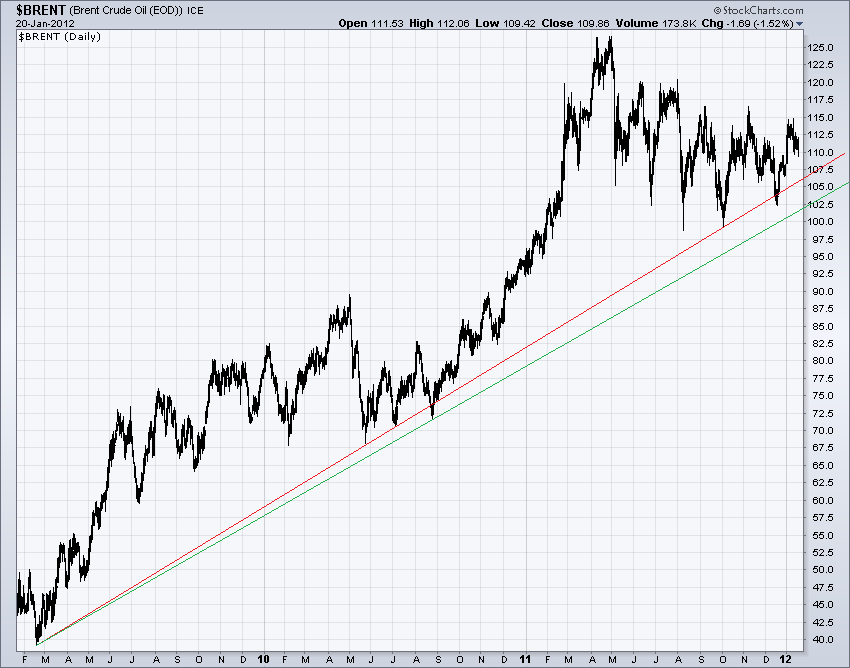This screenshot has width=850, height=668.
Task: Click the Chg -1.69 (-1.52%) value
Action: click(x=748, y=23)
